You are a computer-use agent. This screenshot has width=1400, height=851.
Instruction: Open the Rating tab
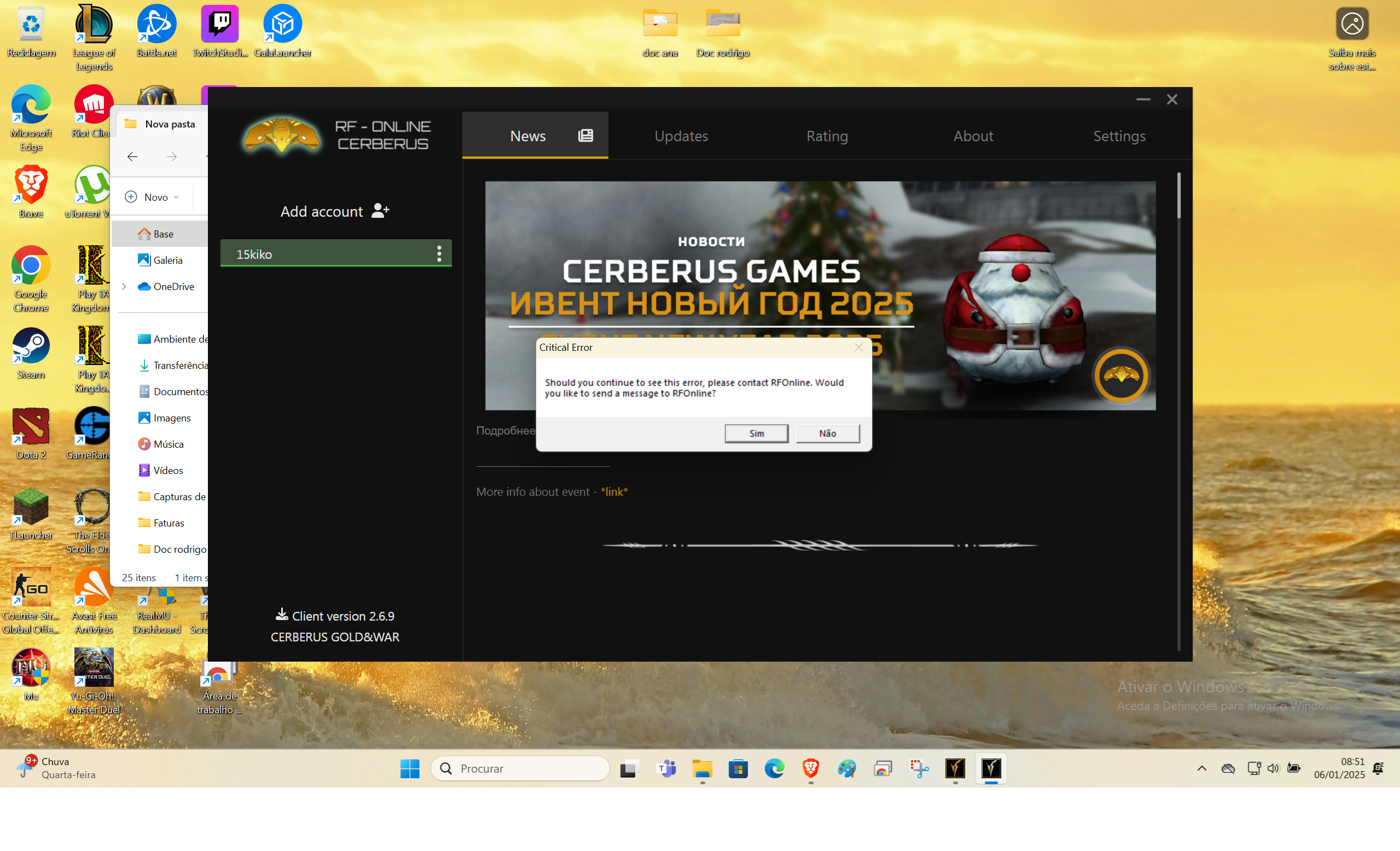click(827, 135)
